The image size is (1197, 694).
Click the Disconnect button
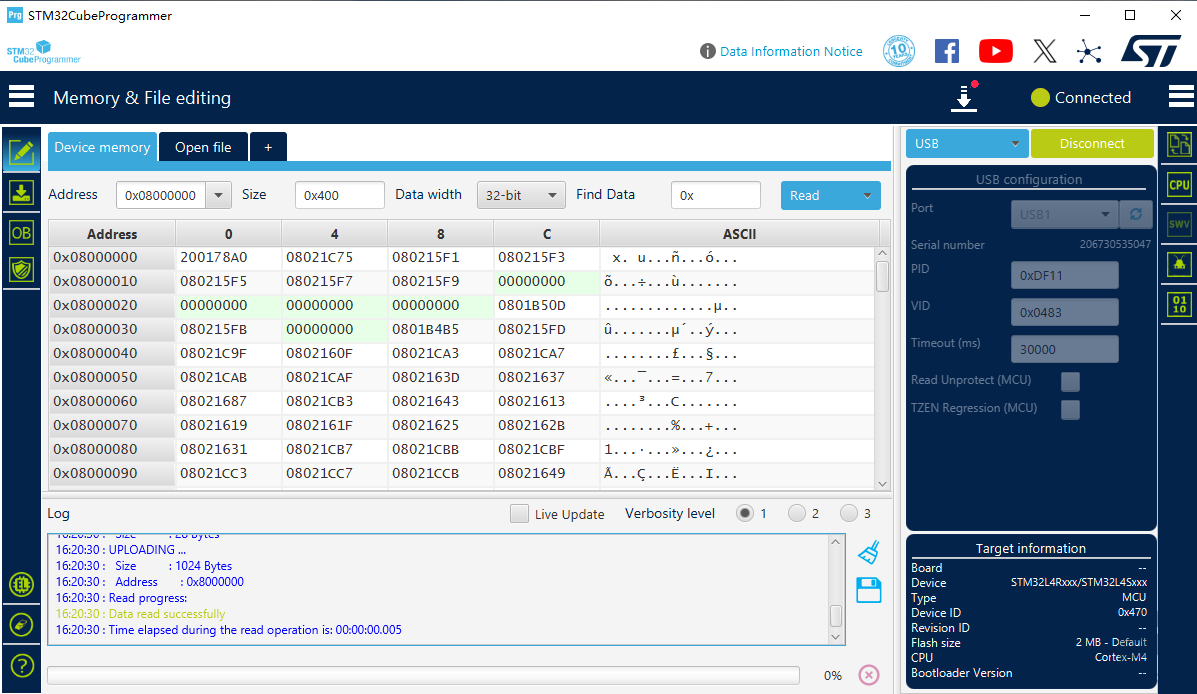[x=1092, y=144]
